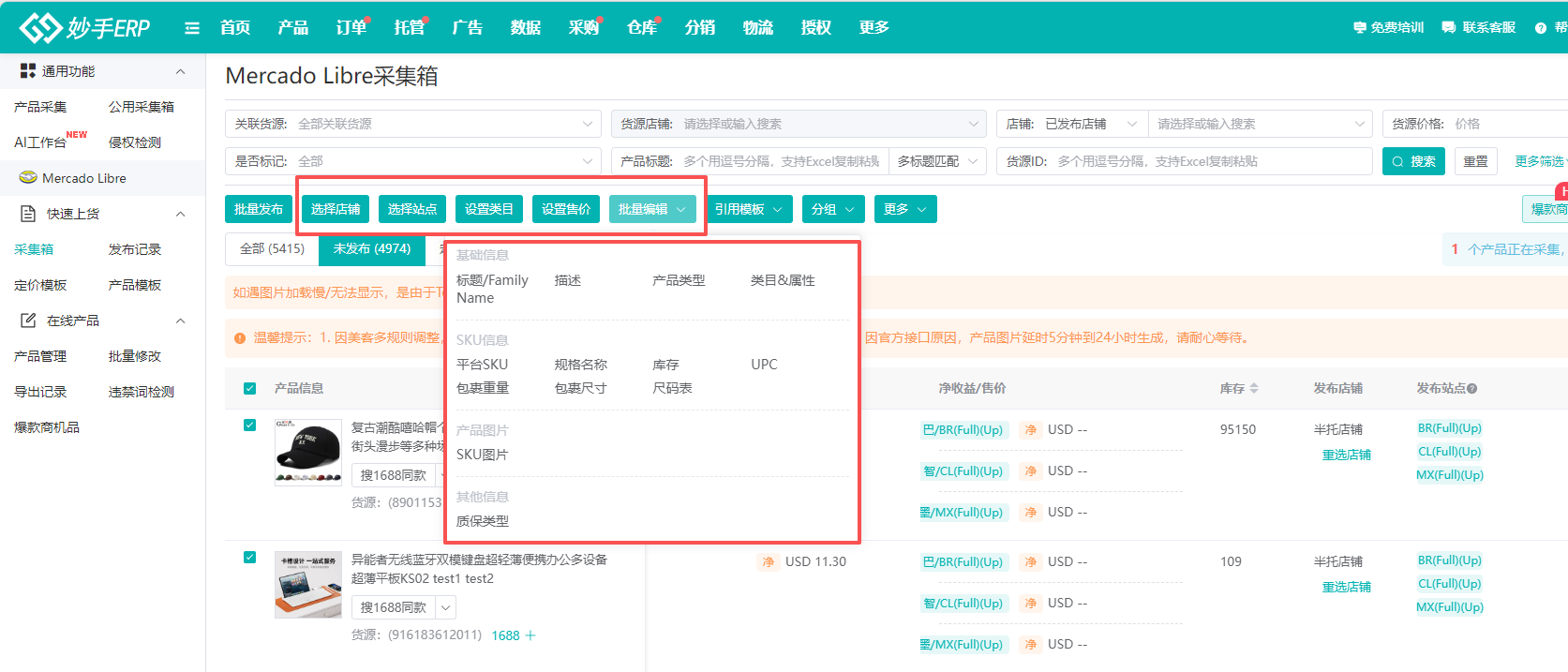
Task: Click the 搜索 button
Action: 1413,161
